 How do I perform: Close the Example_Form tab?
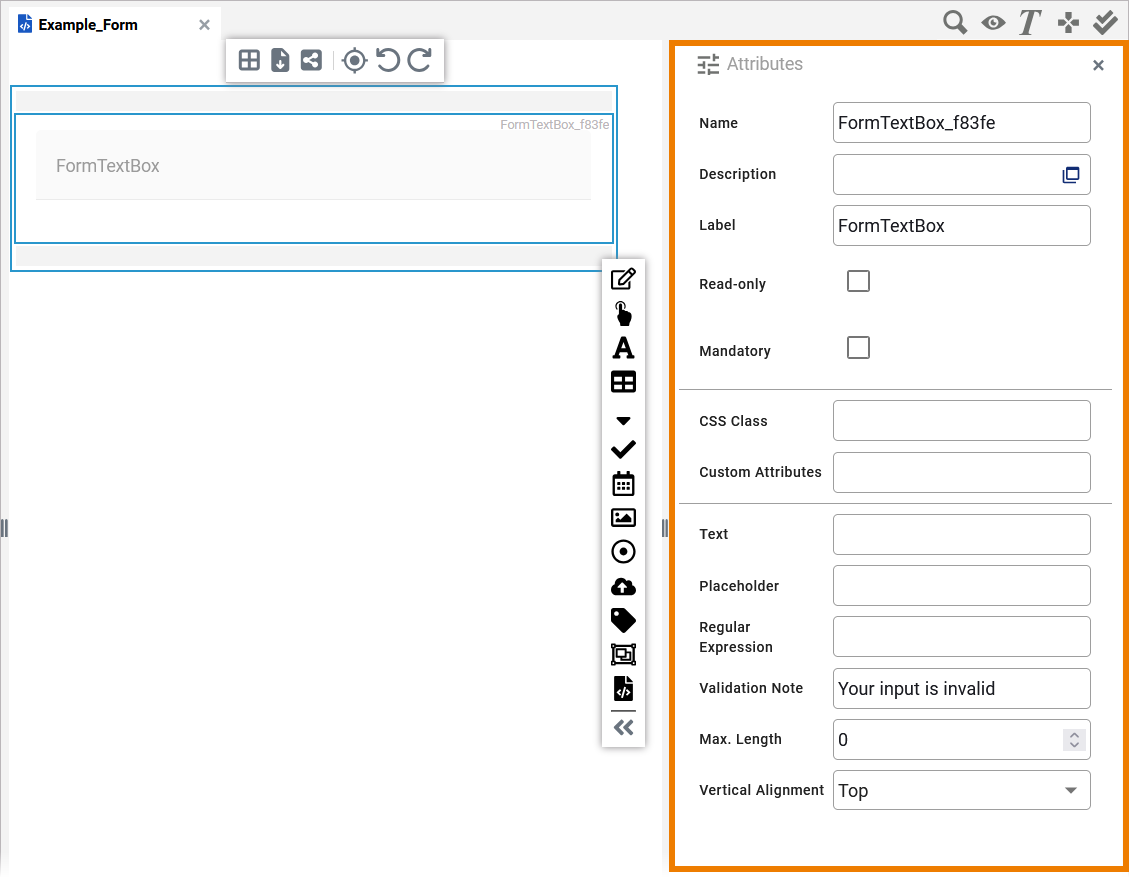coord(204,25)
